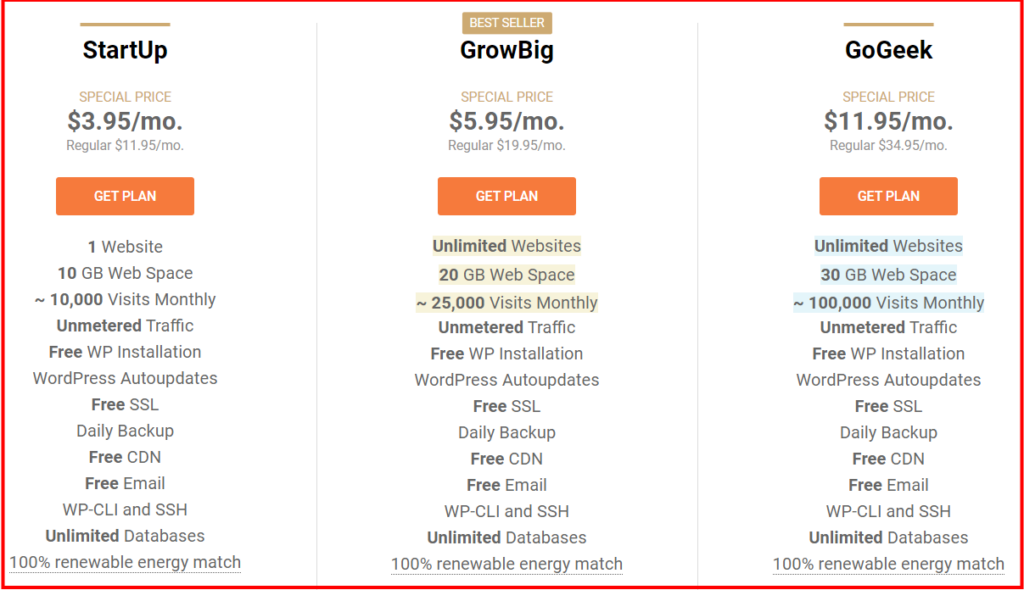Click the GET PLAN button for GrowBig
This screenshot has width=1024, height=590.
tap(506, 196)
